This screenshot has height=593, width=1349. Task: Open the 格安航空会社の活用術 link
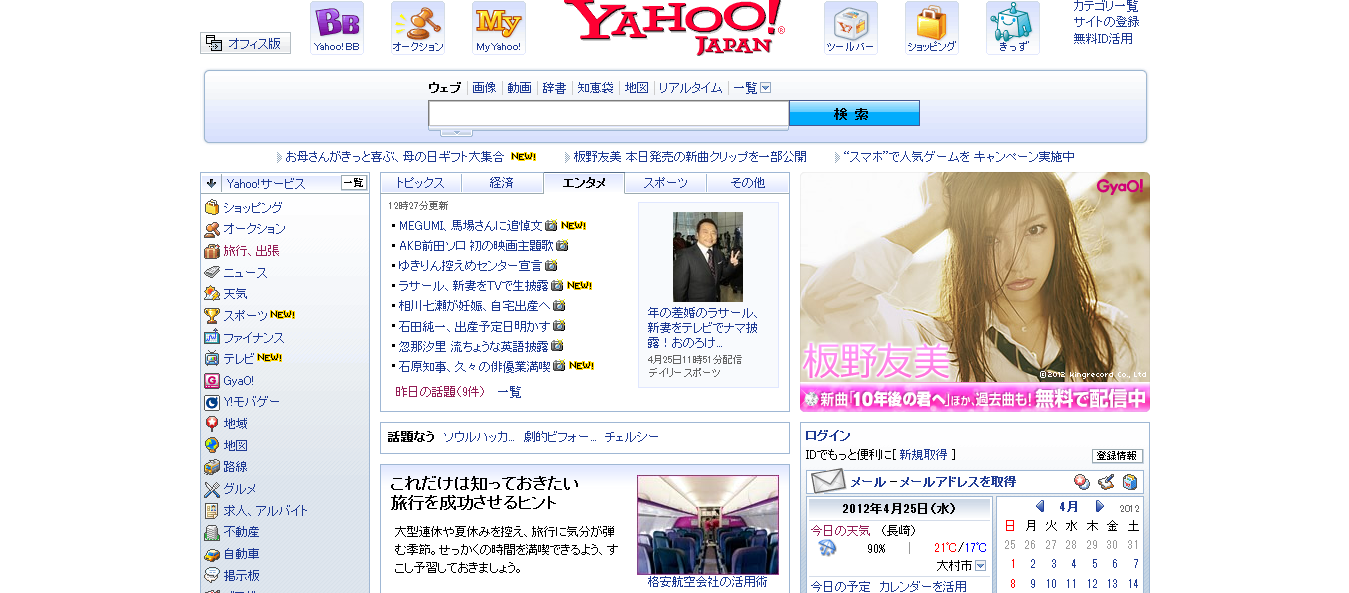point(707,581)
